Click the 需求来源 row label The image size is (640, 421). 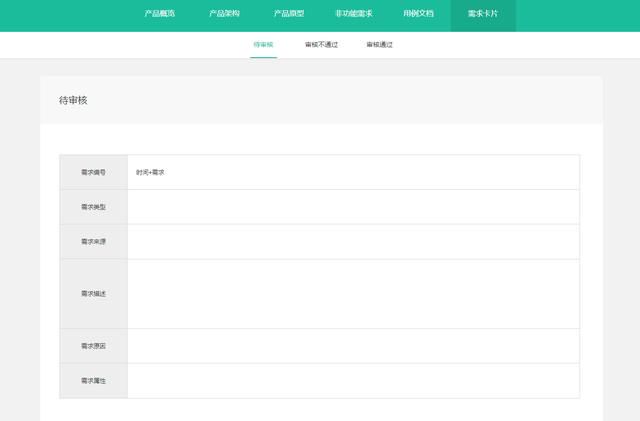coord(93,242)
